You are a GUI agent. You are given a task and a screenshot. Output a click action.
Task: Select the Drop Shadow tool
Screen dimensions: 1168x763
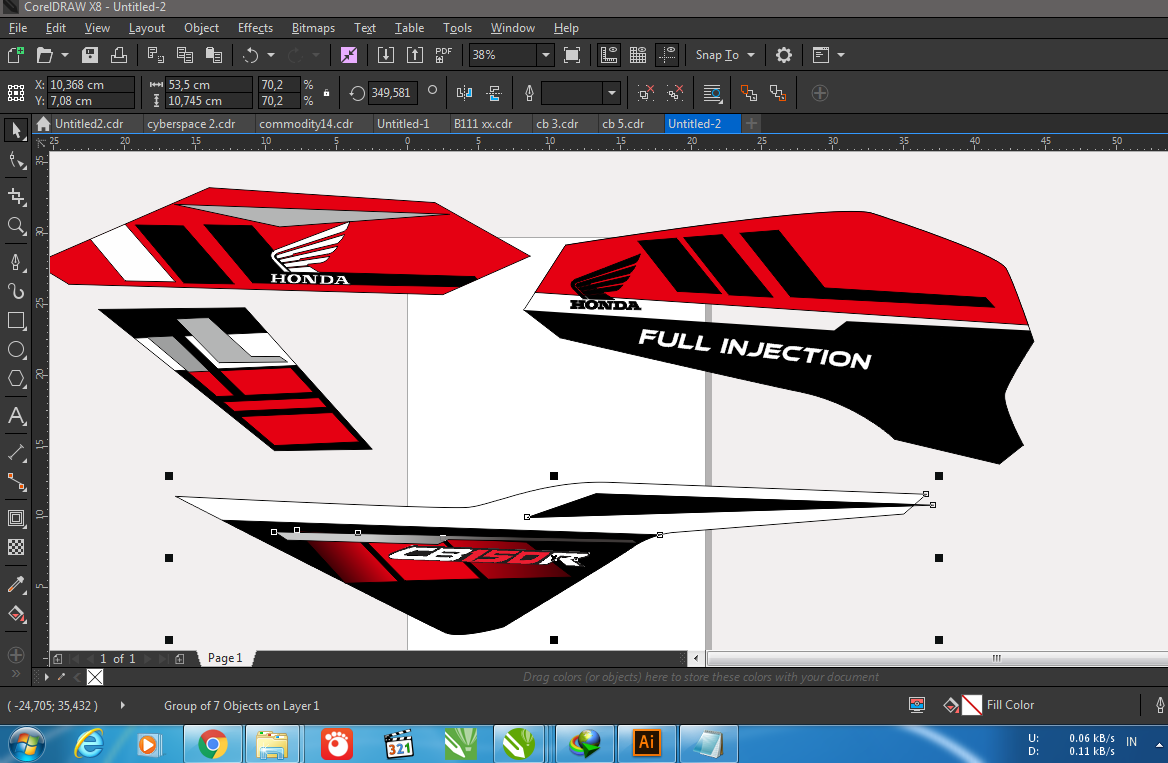click(16, 518)
